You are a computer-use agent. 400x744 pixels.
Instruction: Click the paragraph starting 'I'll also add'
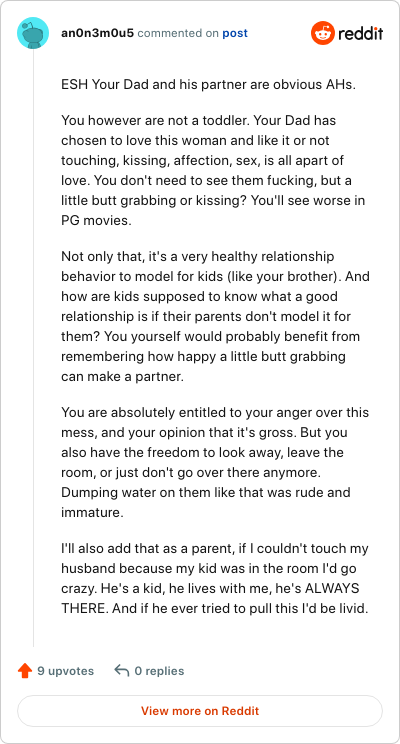pos(215,578)
